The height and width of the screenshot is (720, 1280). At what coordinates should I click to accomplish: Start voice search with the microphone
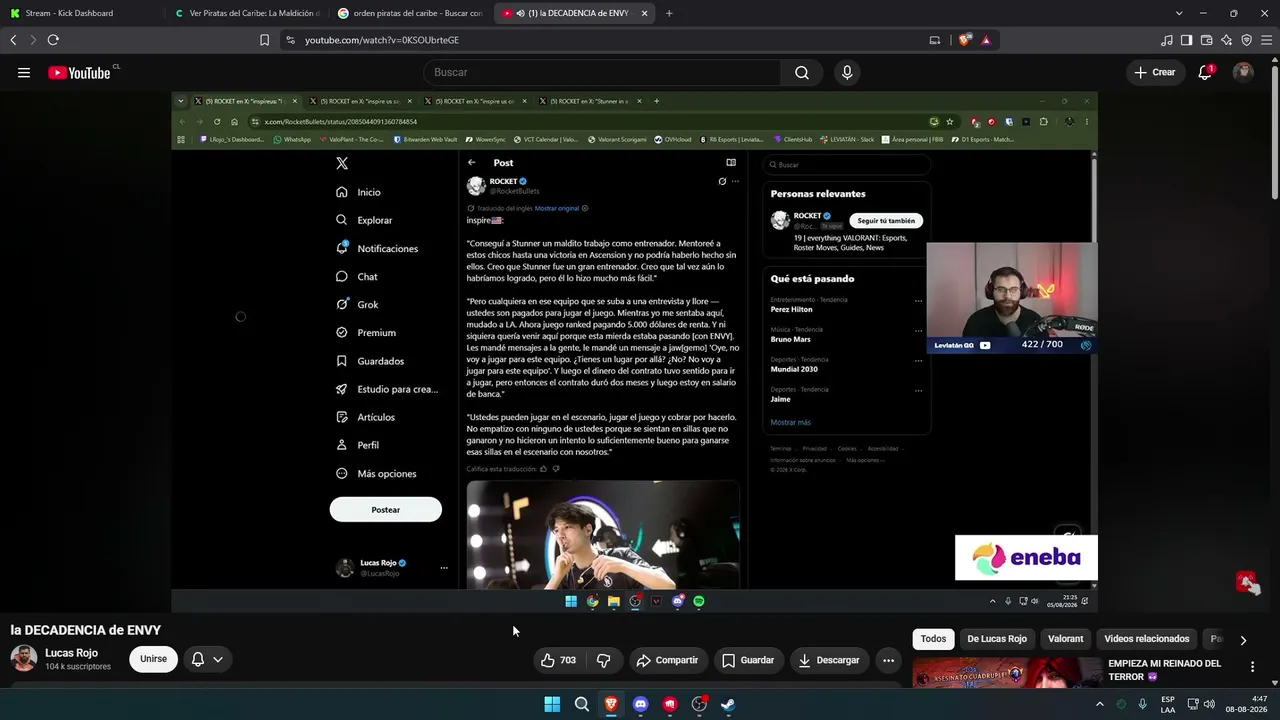coord(847,72)
